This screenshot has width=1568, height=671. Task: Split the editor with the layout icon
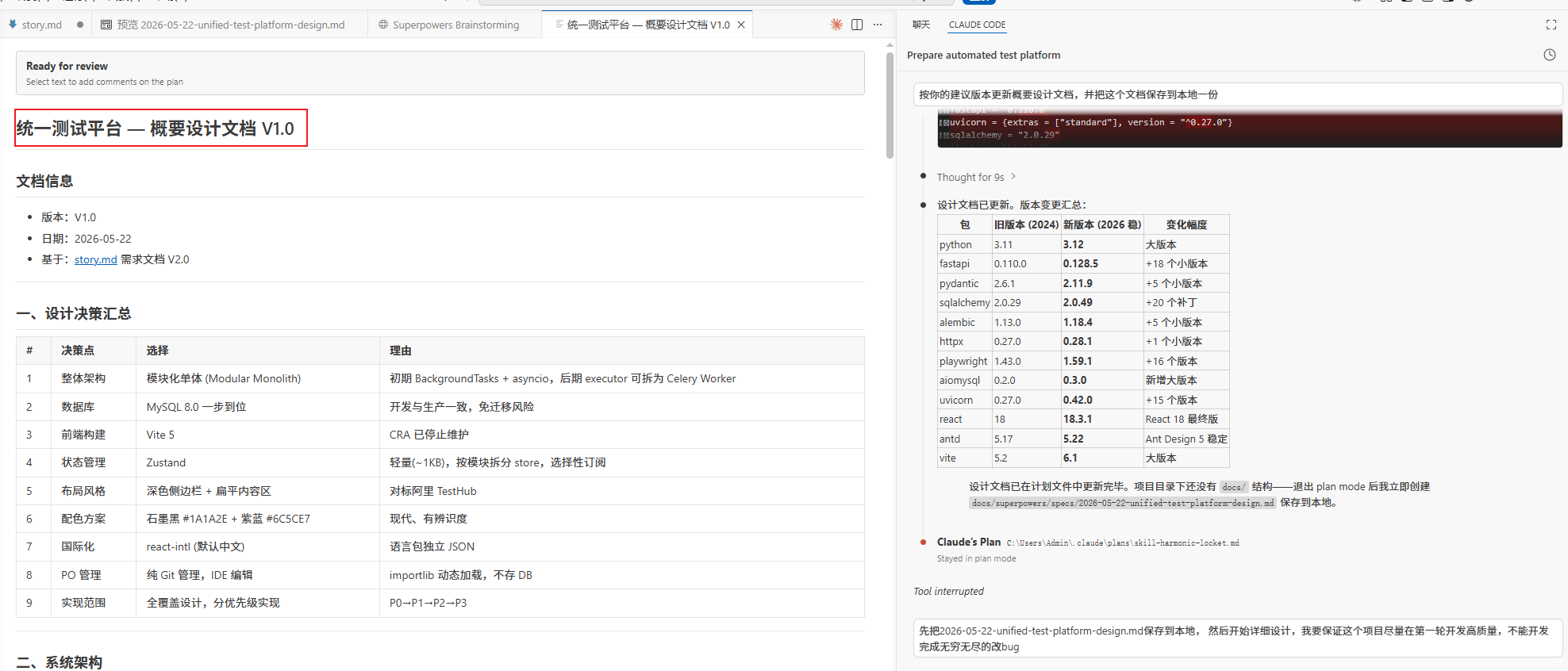coord(857,25)
